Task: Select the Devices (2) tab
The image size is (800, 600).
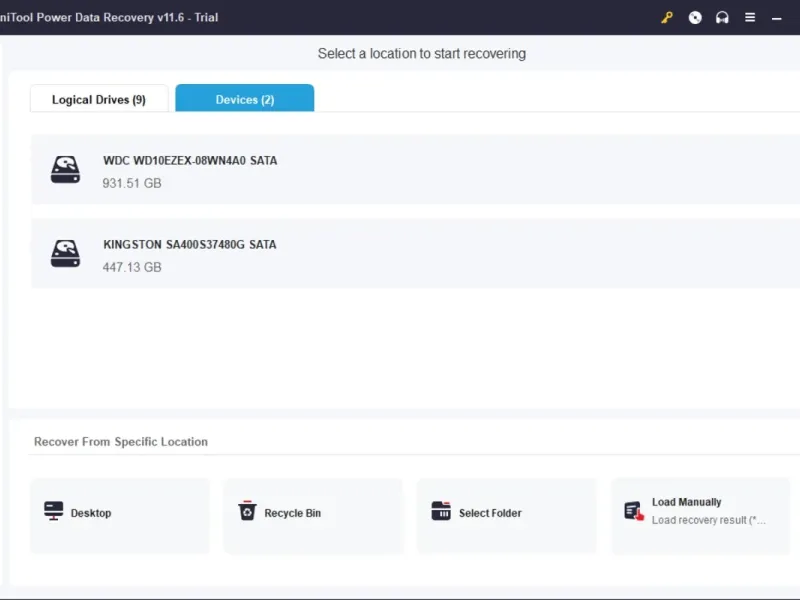Action: [245, 98]
